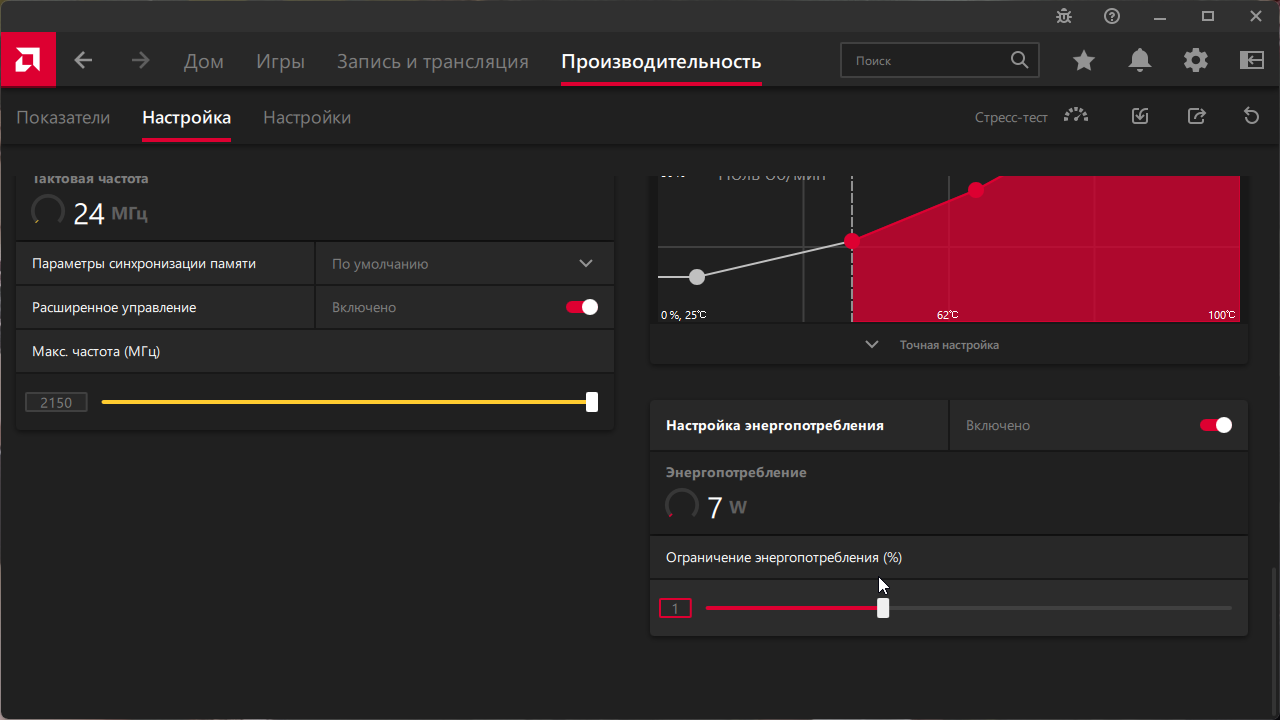Open the help question mark icon
This screenshot has width=1280, height=720.
pyautogui.click(x=1112, y=16)
